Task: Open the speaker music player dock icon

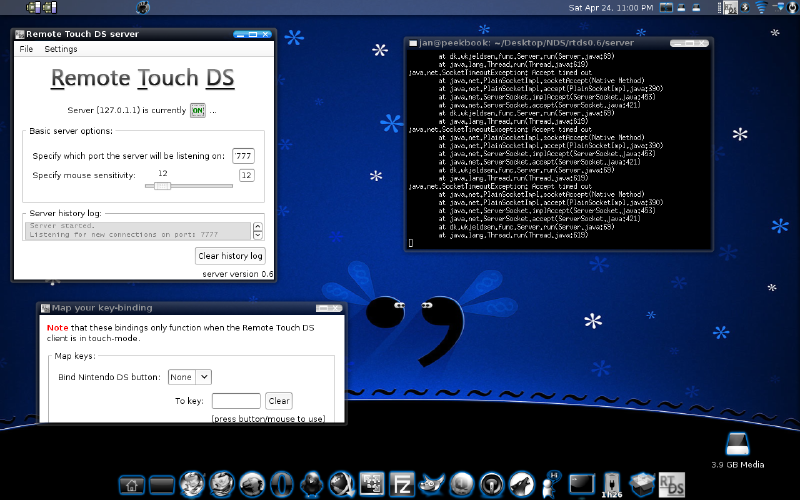Action: coord(492,484)
